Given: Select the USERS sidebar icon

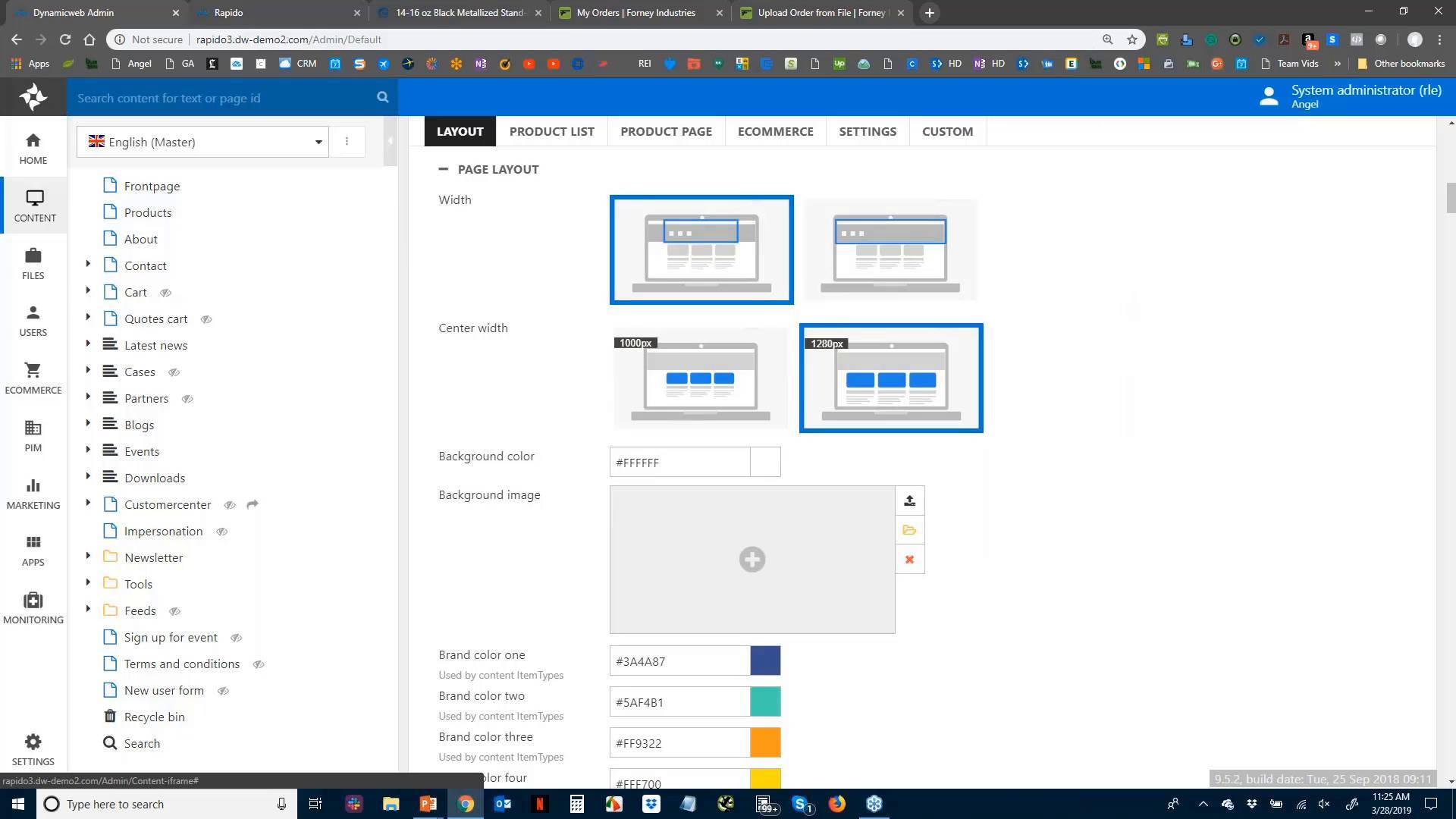Looking at the screenshot, I should point(33,320).
